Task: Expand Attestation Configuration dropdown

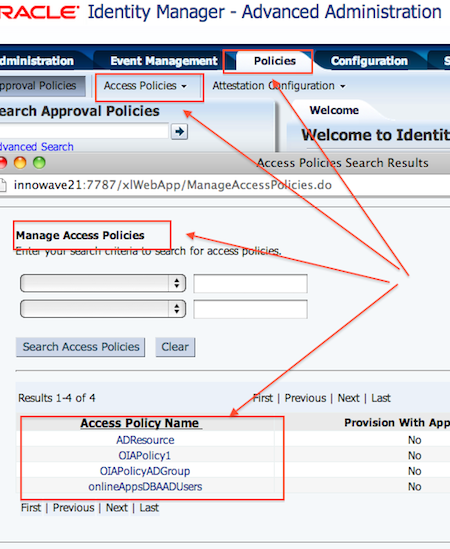Action: pyautogui.click(x=279, y=86)
